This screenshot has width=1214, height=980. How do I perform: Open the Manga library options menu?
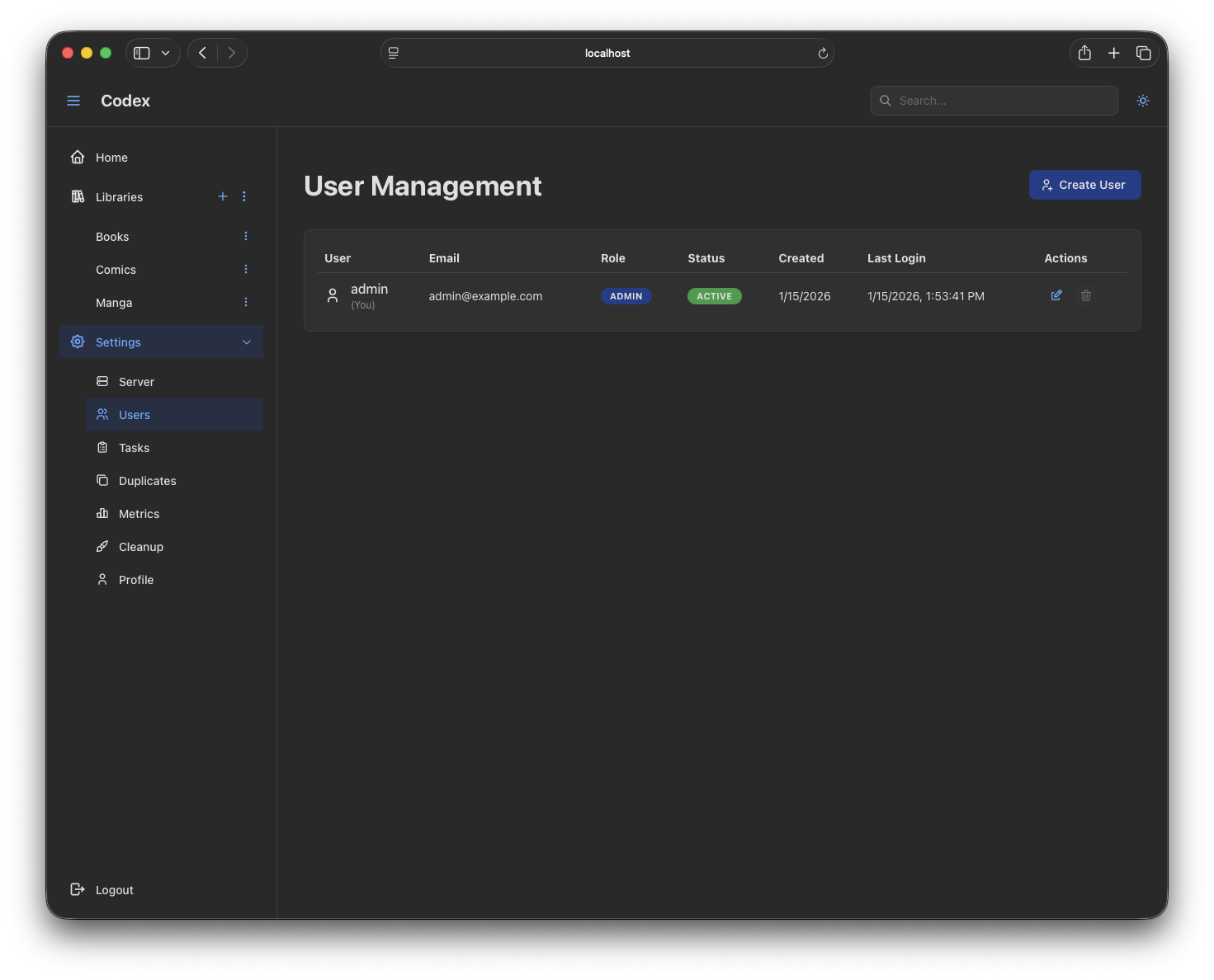pos(245,302)
